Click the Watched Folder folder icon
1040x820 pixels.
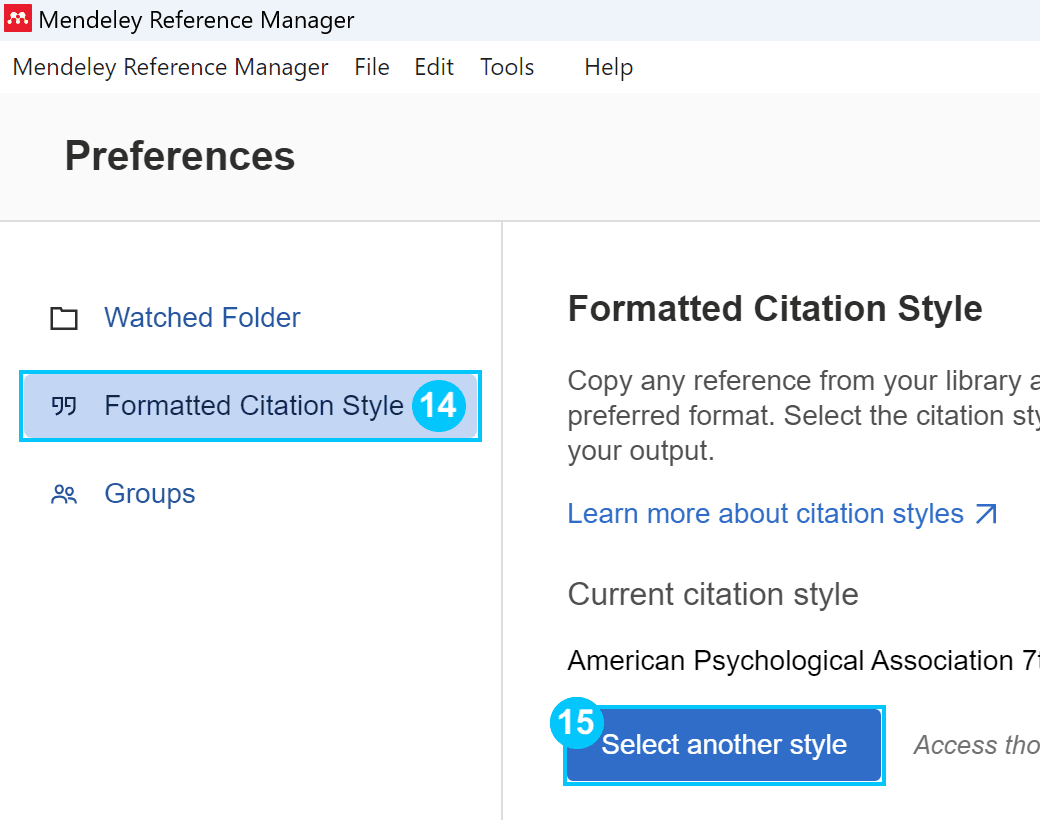(x=64, y=318)
